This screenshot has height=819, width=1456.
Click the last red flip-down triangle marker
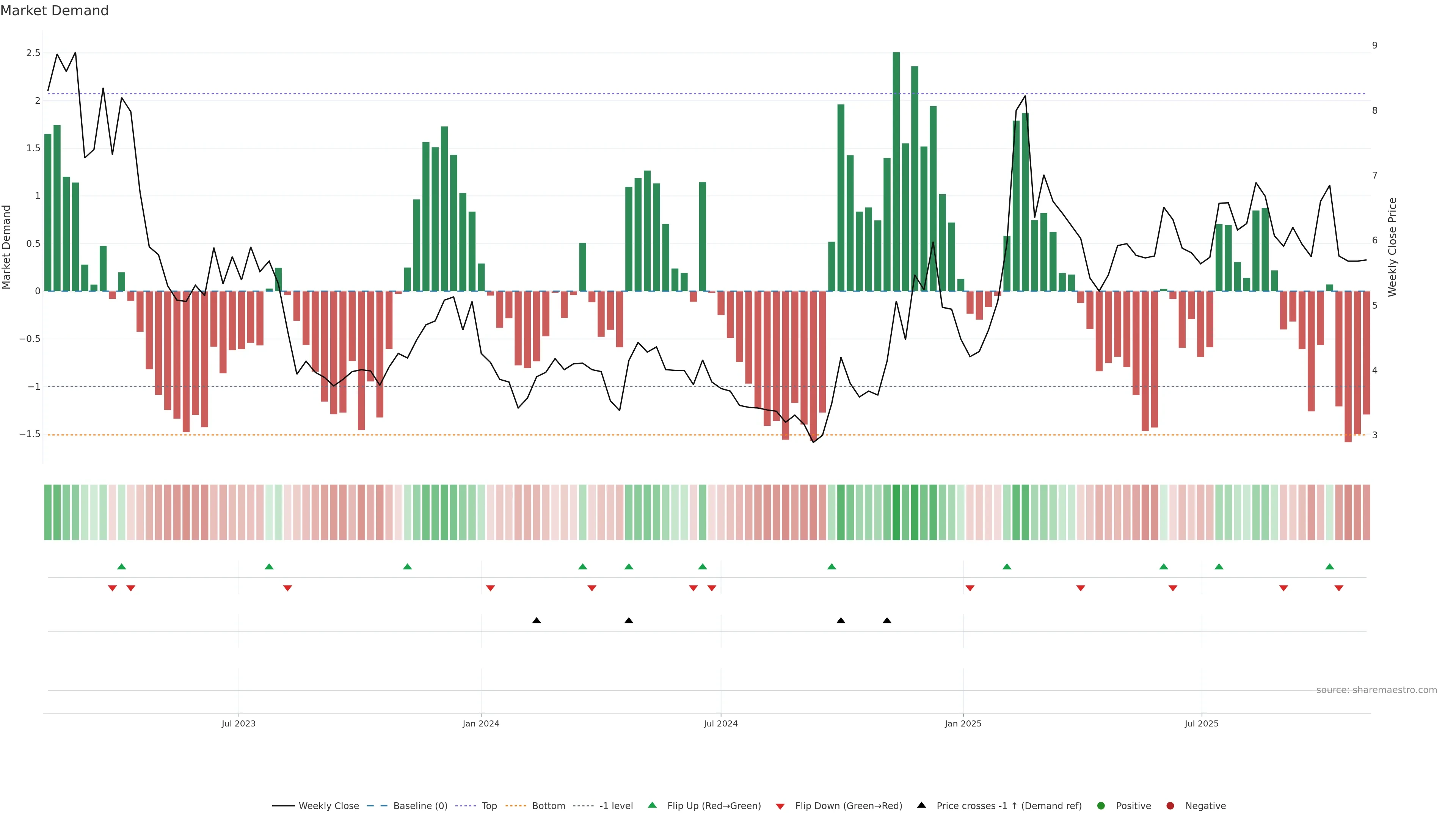tap(1338, 588)
